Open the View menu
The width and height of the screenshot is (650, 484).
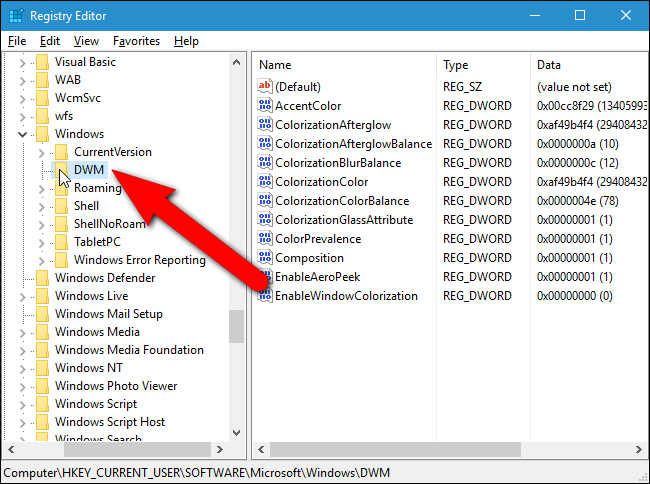click(x=86, y=41)
